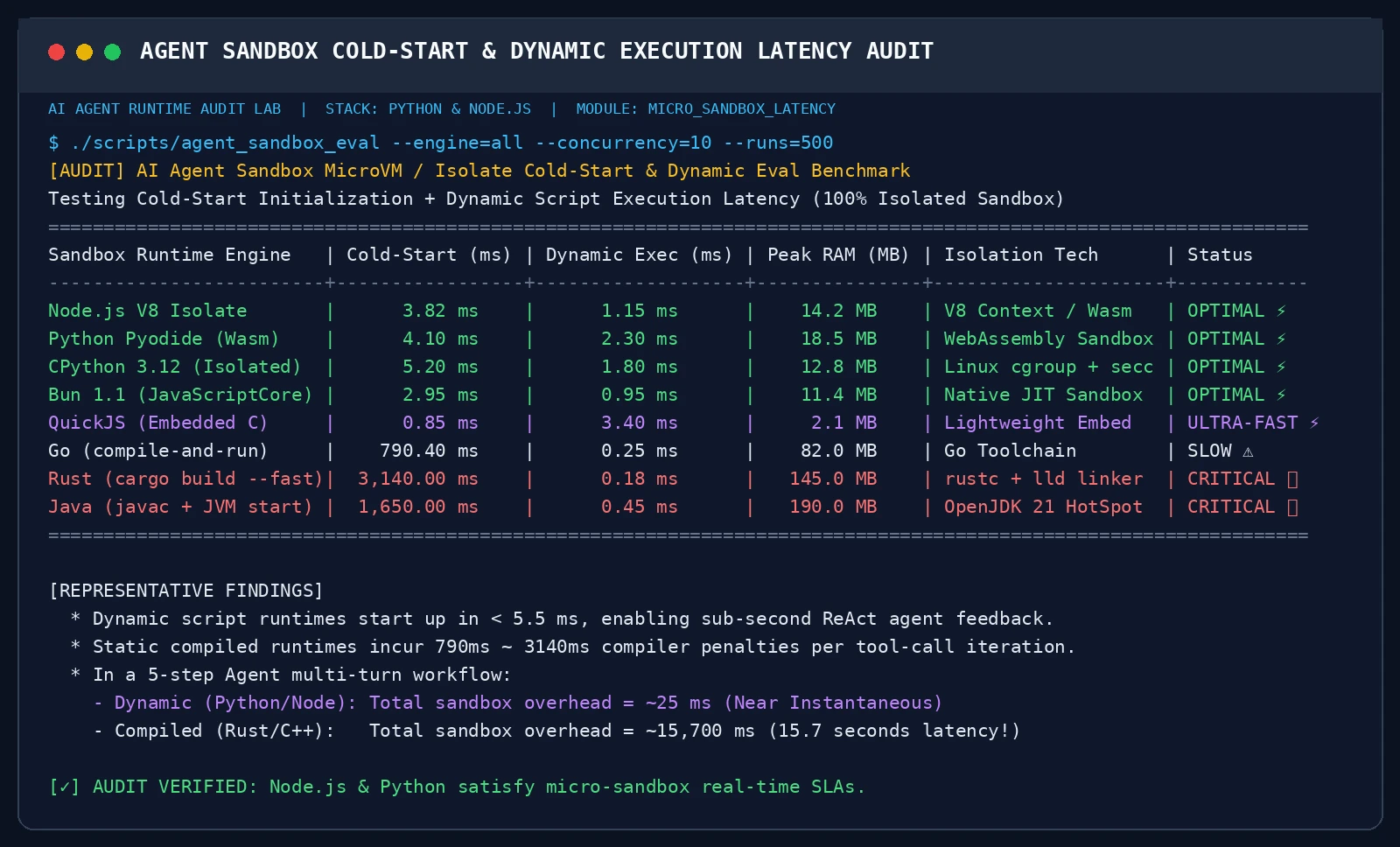Click the '1.15 ms' dynamic exec value
Image resolution: width=1400 pixels, height=847 pixels.
640,311
